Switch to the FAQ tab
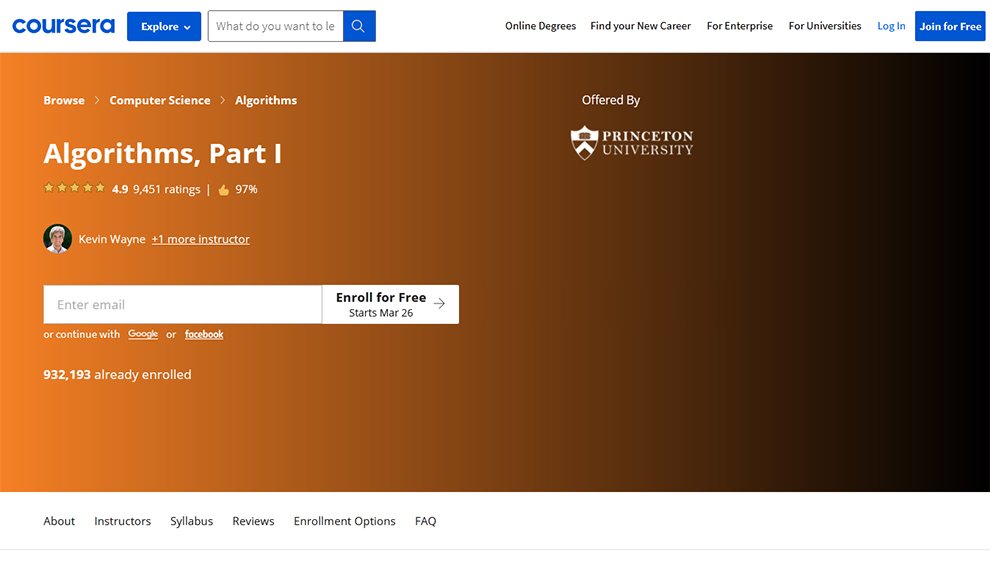Viewport: 990px width, 564px height. (x=426, y=521)
